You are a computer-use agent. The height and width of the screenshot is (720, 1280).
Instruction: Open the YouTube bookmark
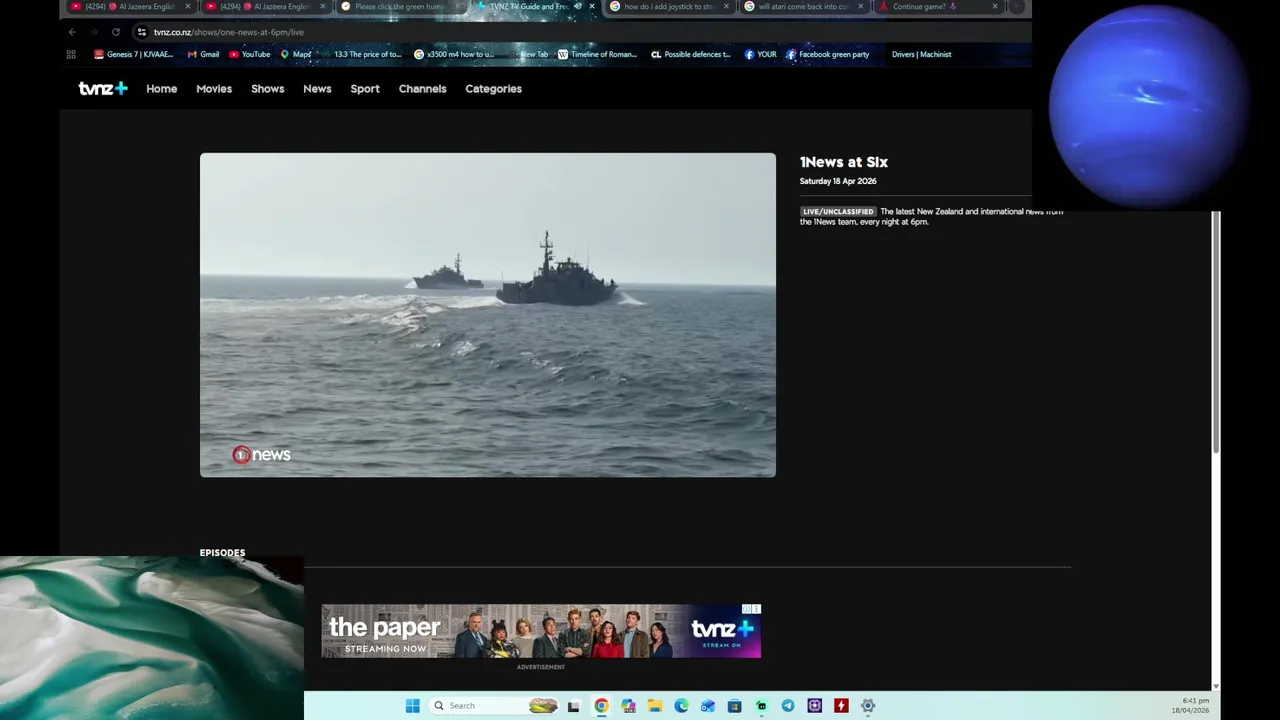tap(250, 54)
